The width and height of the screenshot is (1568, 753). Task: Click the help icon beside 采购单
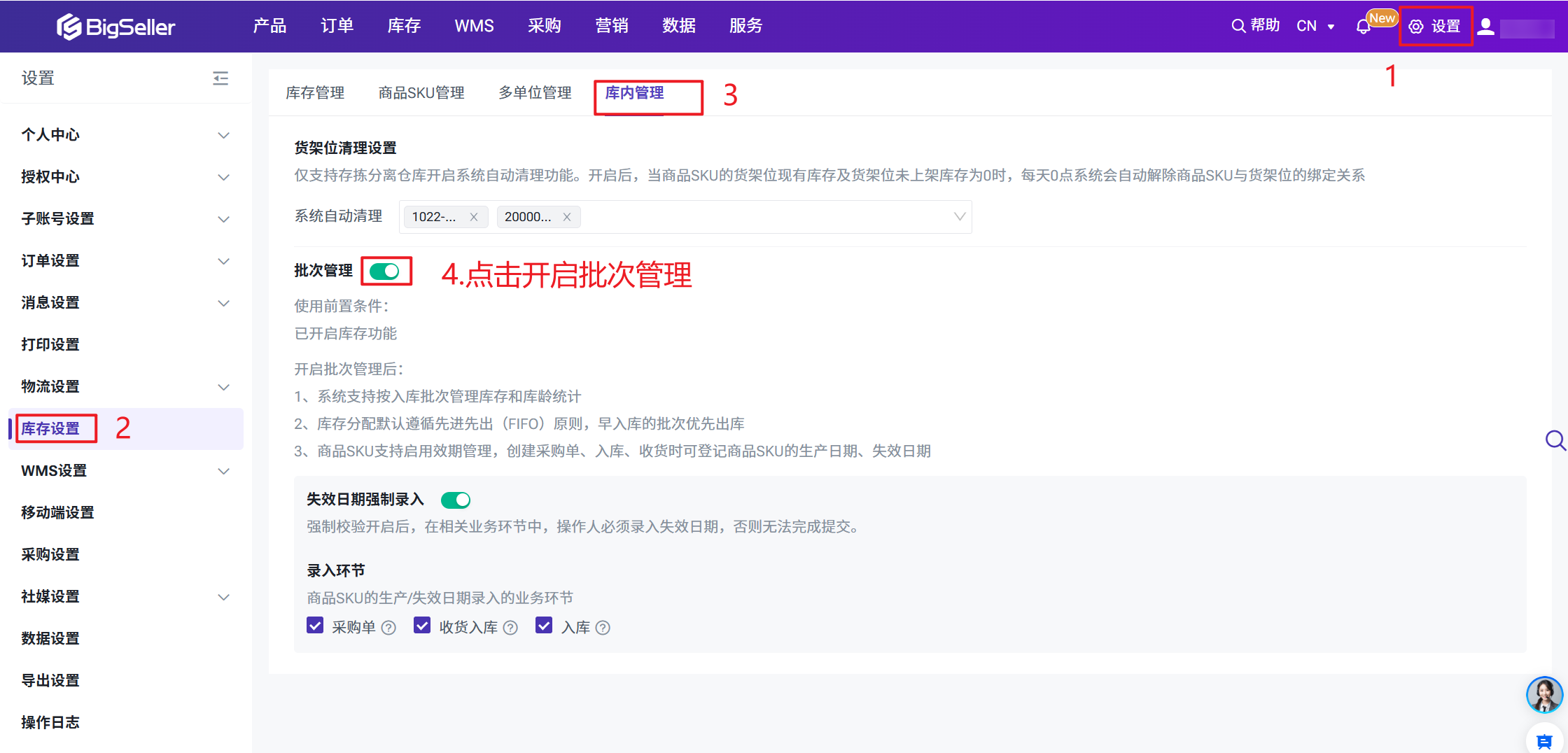tap(388, 628)
